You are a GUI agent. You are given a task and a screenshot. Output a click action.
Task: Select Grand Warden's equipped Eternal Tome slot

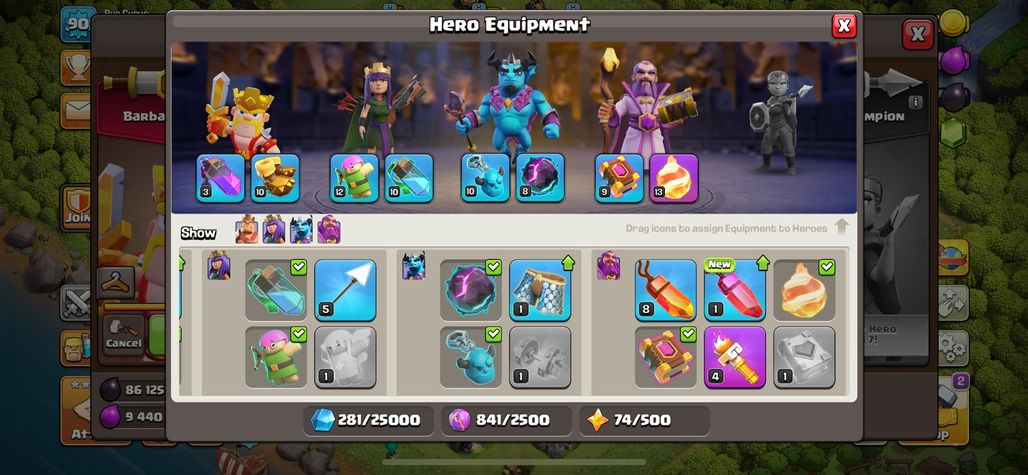[x=620, y=178]
